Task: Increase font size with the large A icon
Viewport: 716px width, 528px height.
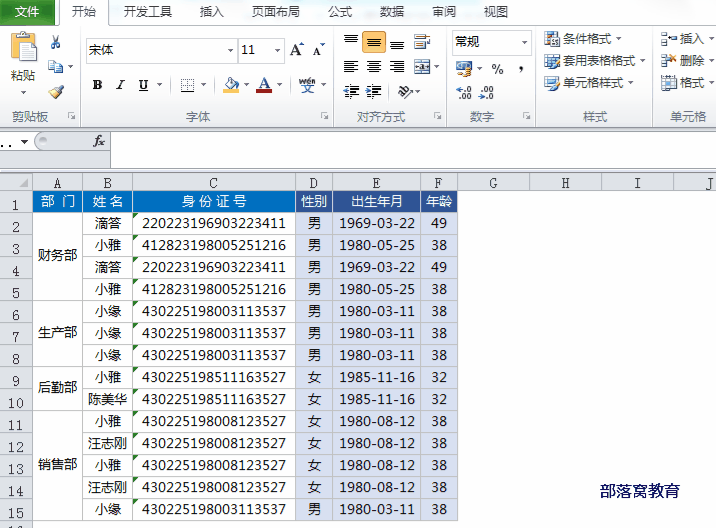Action: click(296, 49)
